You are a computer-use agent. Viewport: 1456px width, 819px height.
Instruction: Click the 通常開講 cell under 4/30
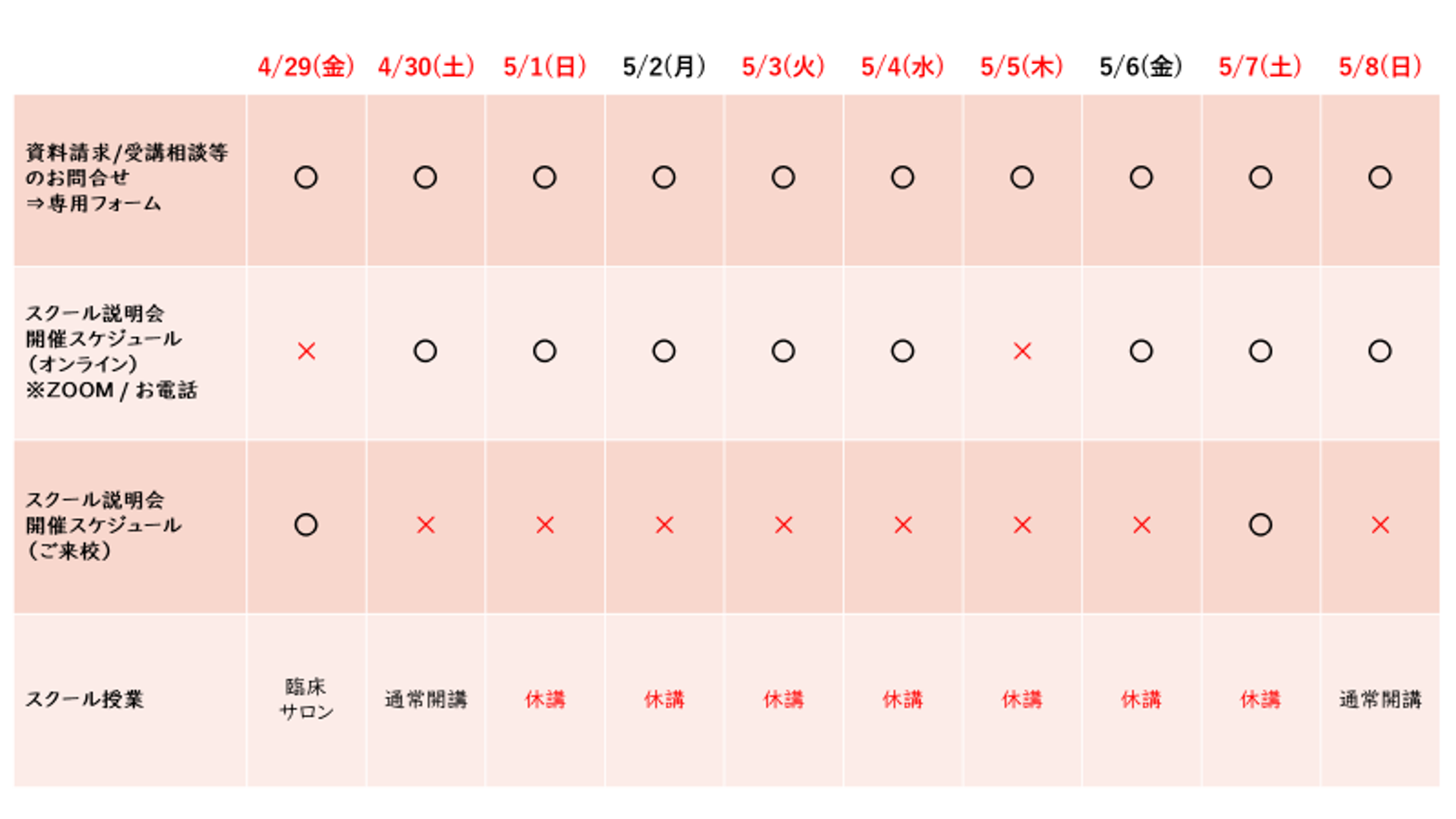[x=425, y=699]
